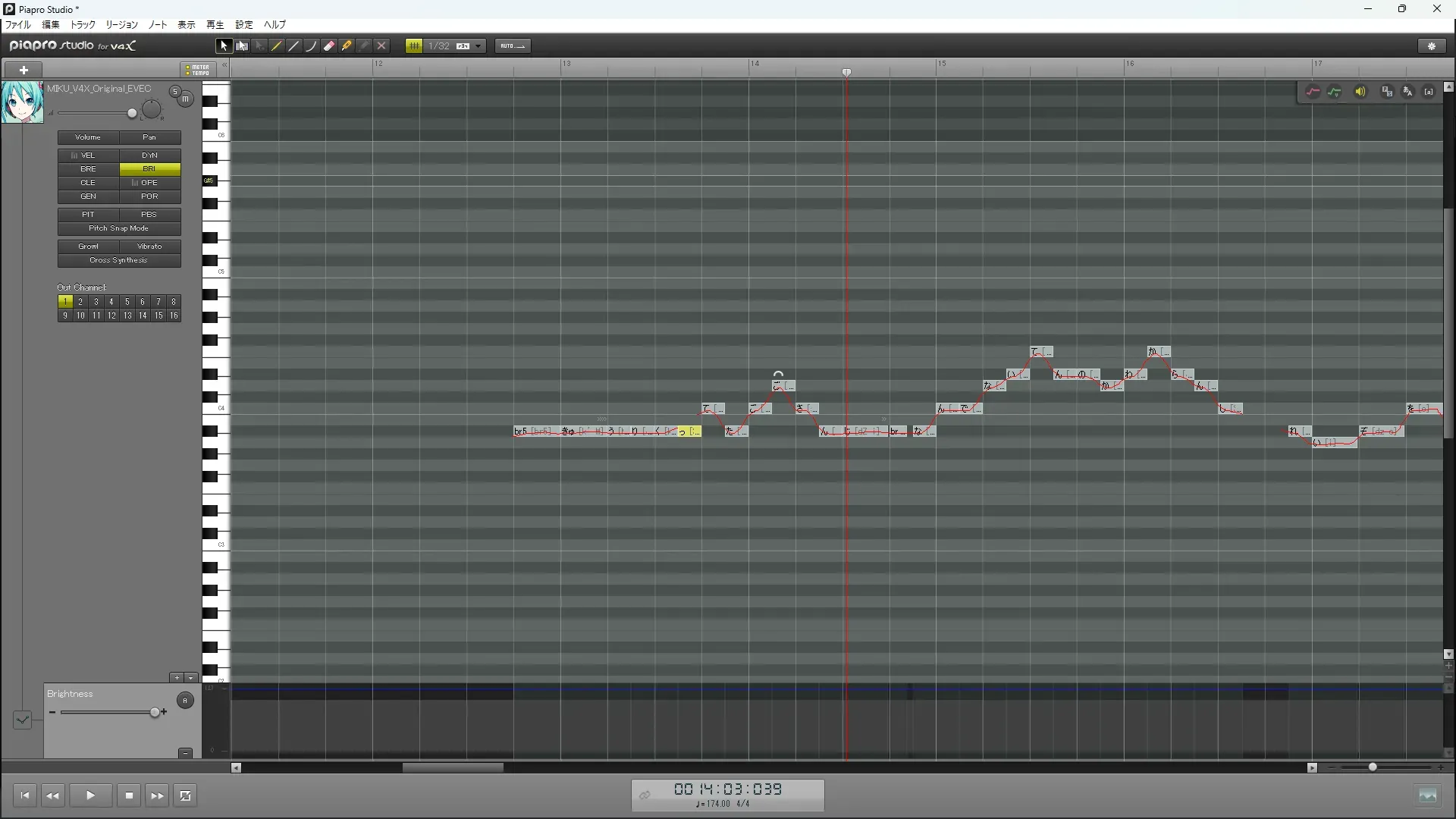Select the curve drawing tool
This screenshot has width=1456, height=819.
point(312,46)
